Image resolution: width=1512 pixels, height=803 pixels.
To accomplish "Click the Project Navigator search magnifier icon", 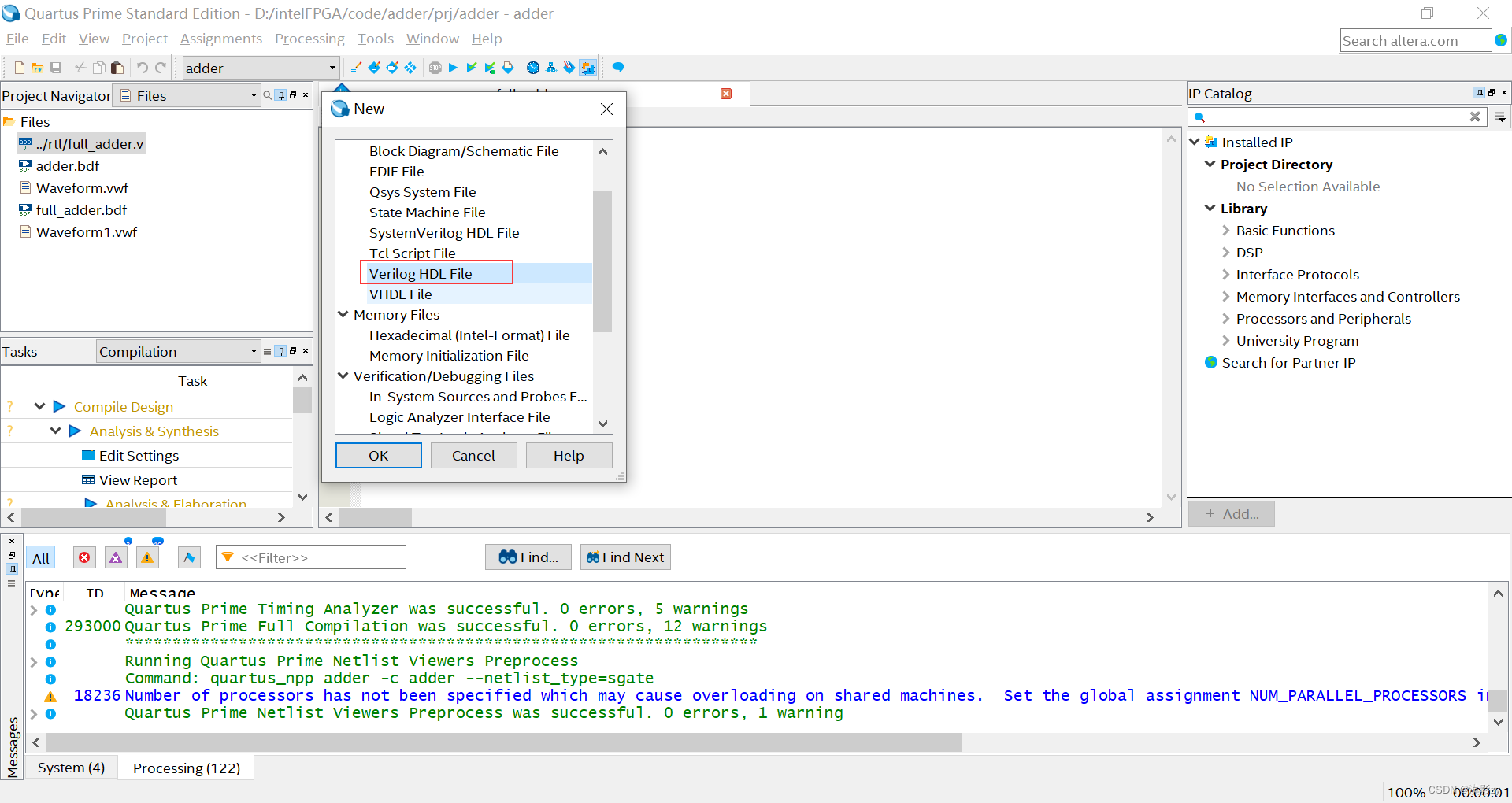I will click(x=268, y=95).
